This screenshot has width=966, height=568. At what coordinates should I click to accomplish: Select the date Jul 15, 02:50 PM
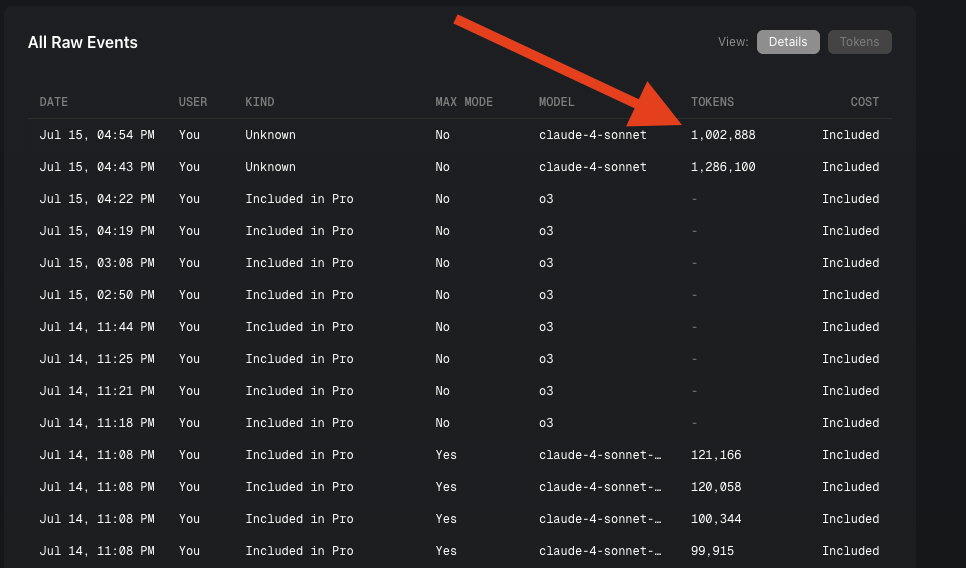(x=97, y=295)
